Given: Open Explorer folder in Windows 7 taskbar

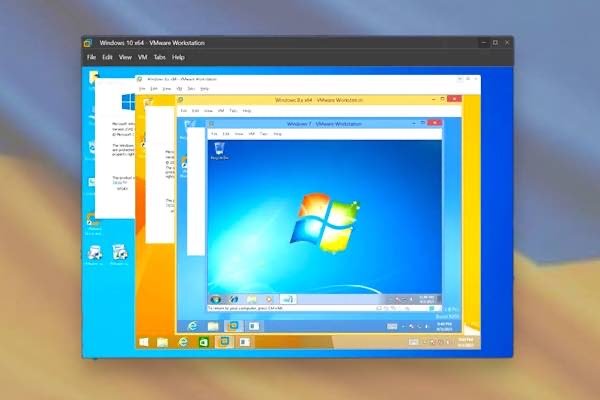Looking at the screenshot, I should pyautogui.click(x=251, y=299).
